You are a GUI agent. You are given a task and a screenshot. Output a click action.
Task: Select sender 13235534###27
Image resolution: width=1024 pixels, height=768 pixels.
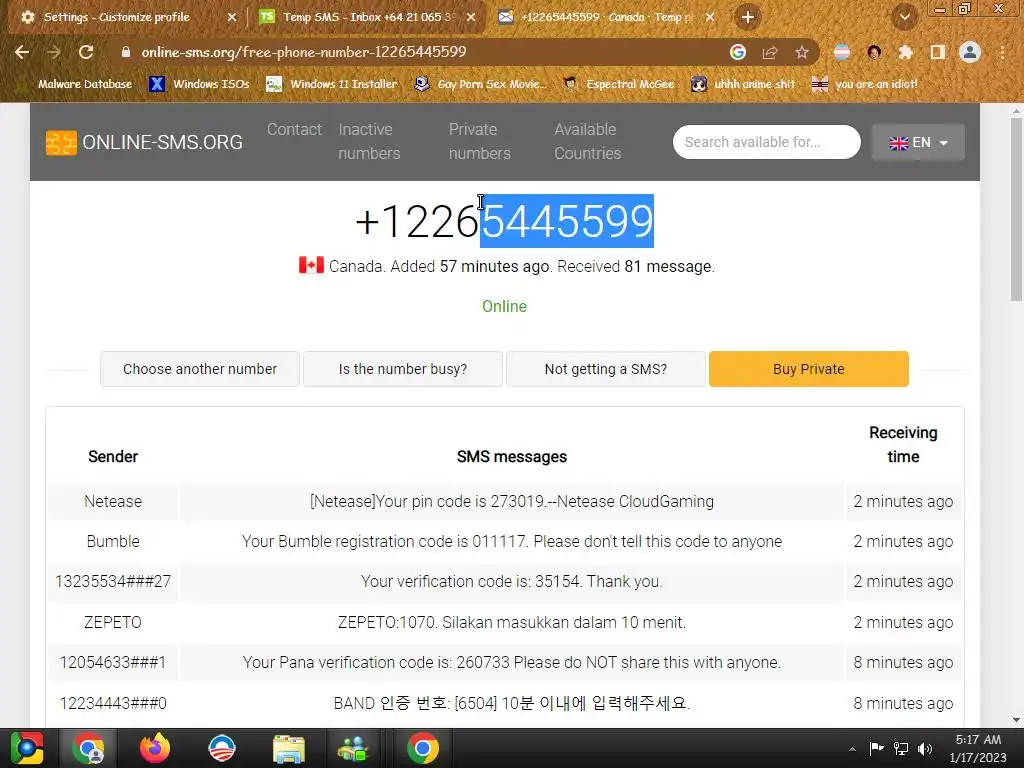113,581
